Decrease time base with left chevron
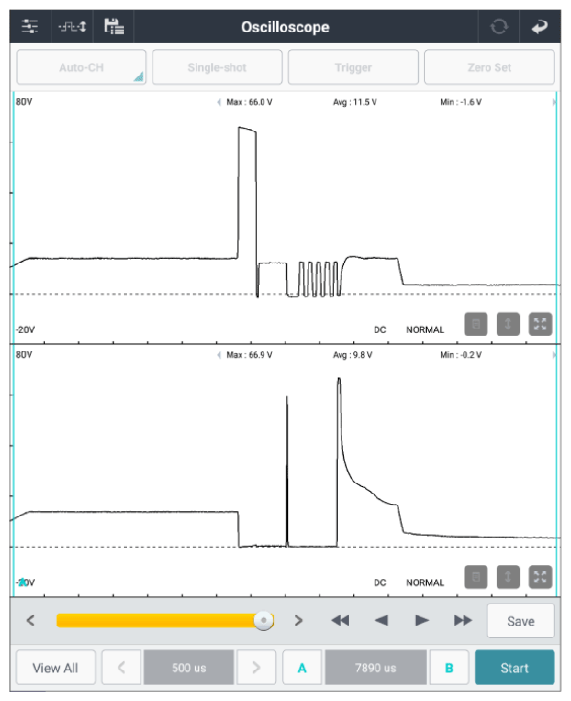The width and height of the screenshot is (571, 701). pos(121,667)
